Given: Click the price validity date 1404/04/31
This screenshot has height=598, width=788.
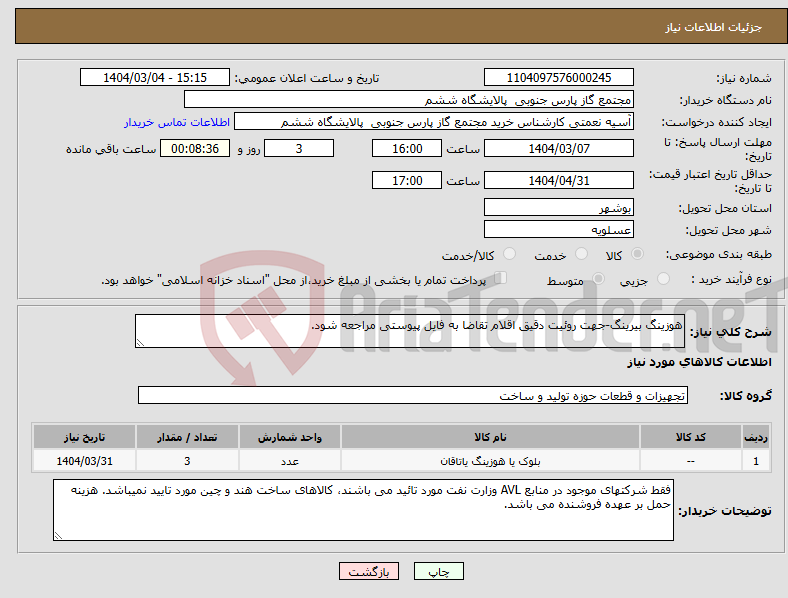Looking at the screenshot, I should [558, 180].
